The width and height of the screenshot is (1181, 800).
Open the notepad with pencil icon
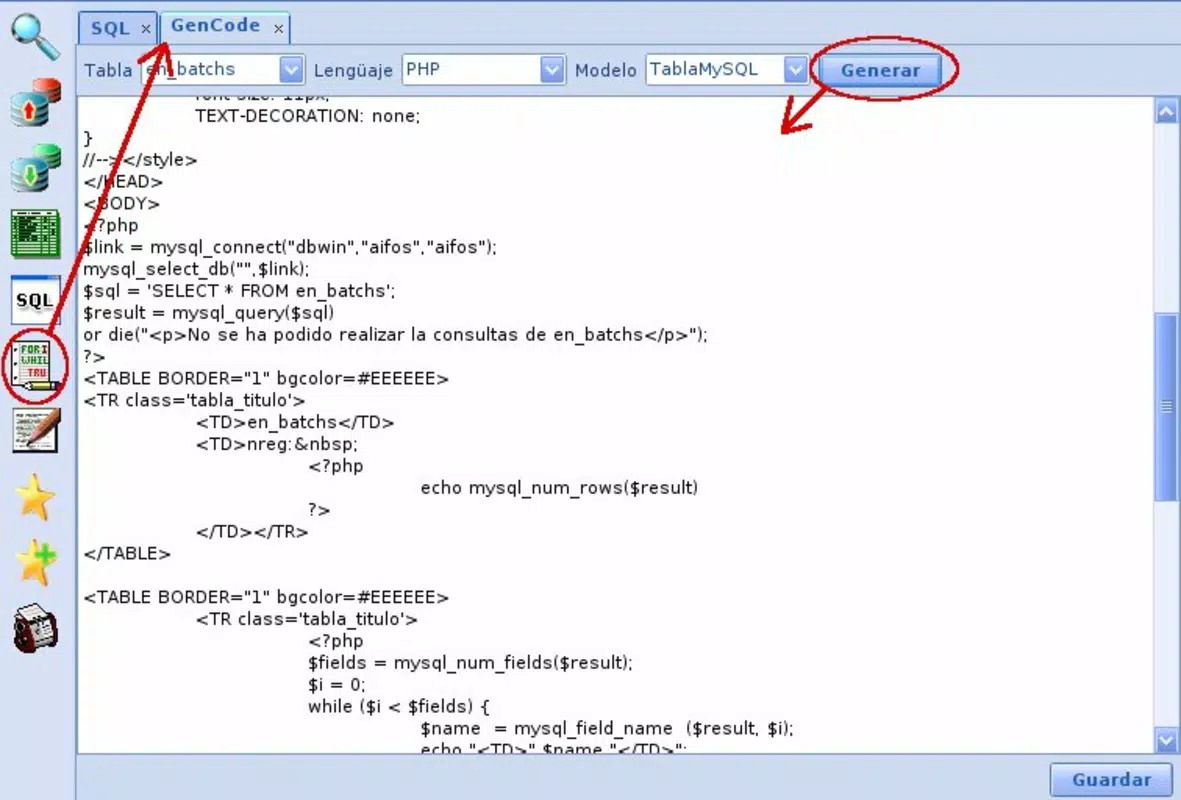coord(35,431)
